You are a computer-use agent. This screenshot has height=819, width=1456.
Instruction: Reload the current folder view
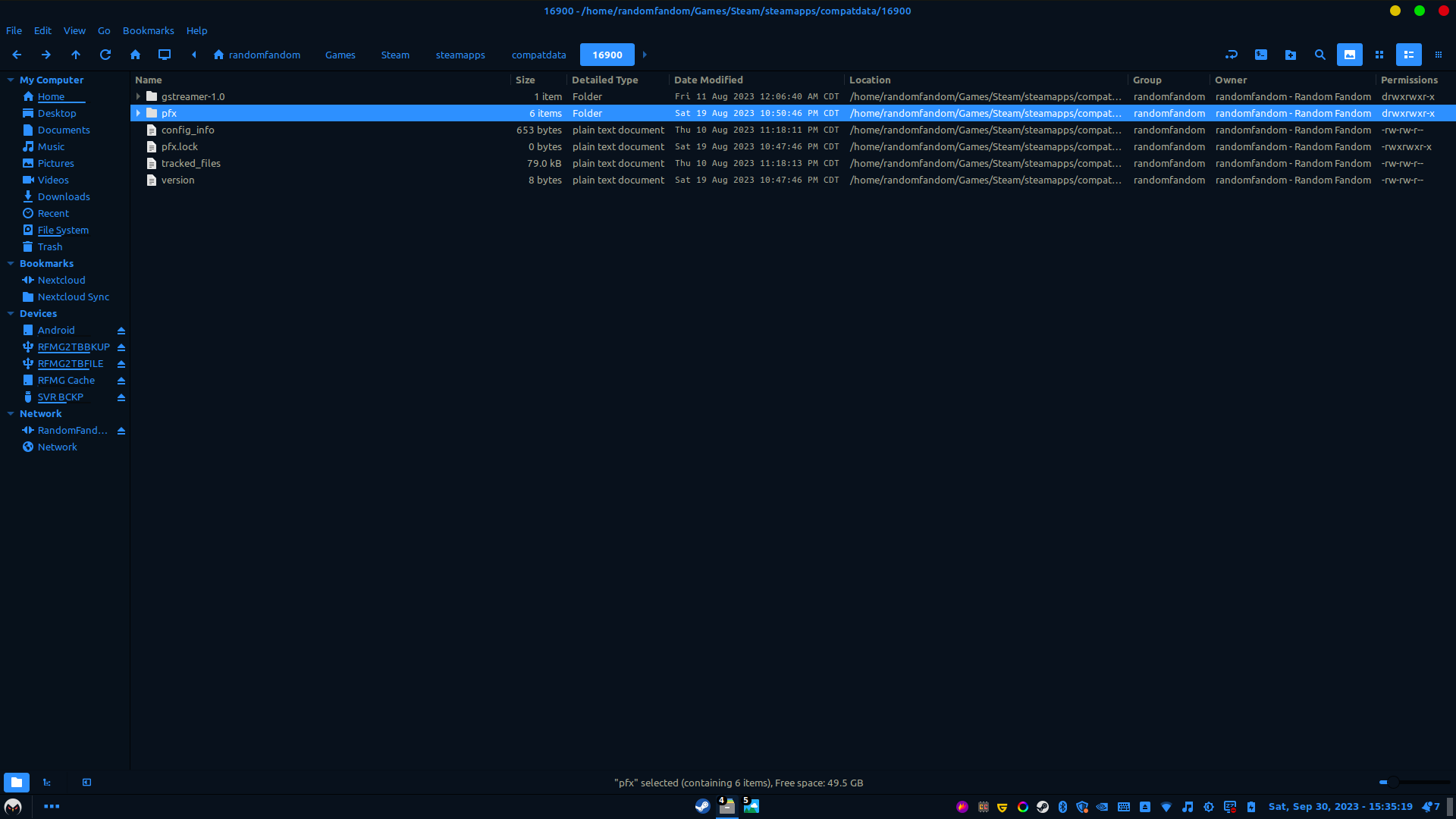click(x=105, y=55)
